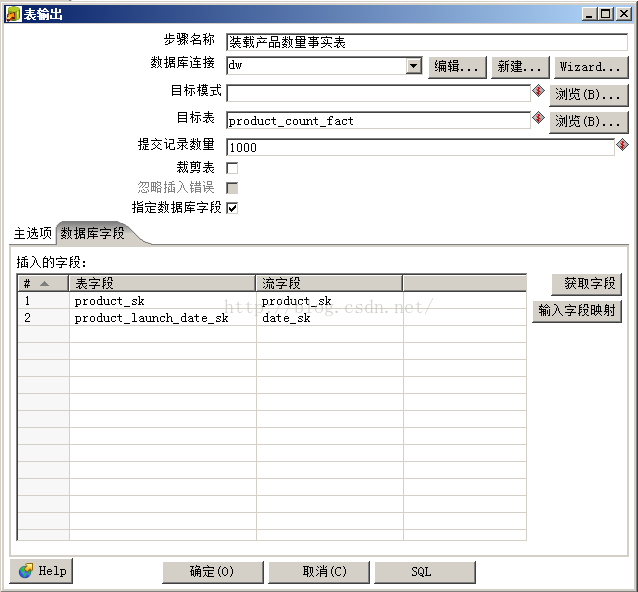The image size is (638, 592).
Task: Select the product_launch_date_sk cell
Action: 163,318
